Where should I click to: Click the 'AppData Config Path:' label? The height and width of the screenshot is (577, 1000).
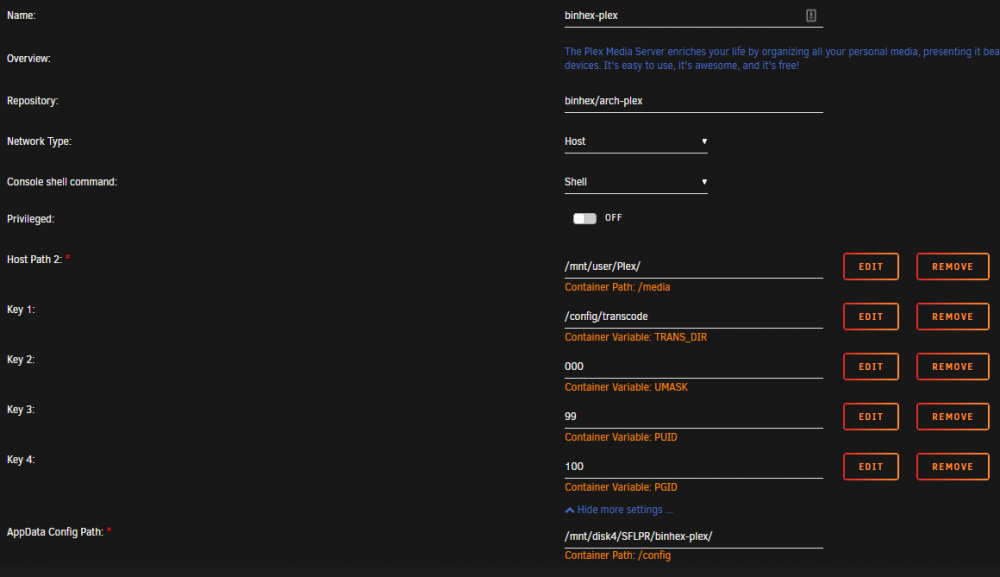coord(55,532)
